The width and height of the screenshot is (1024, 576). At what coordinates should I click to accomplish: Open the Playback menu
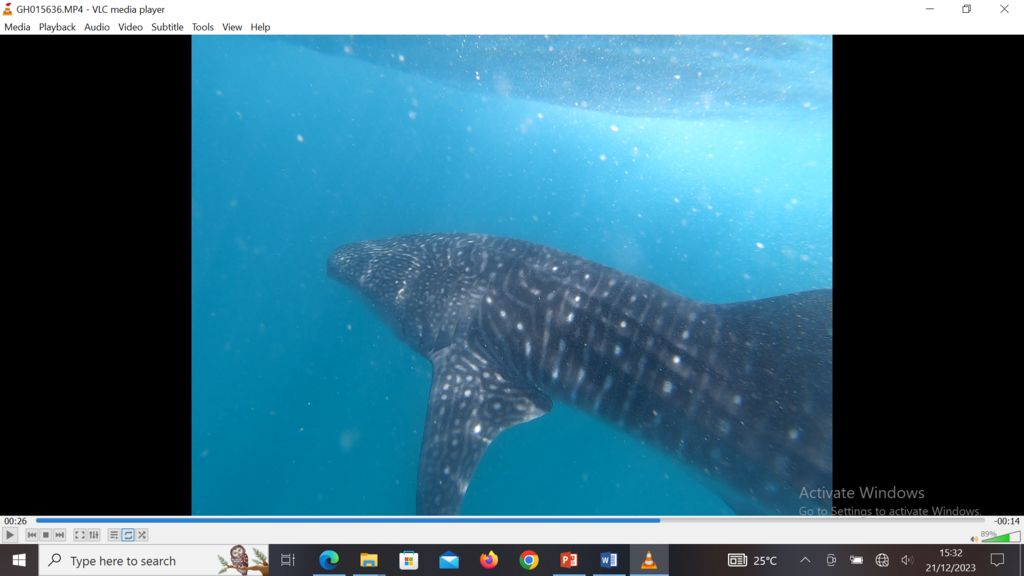57,27
